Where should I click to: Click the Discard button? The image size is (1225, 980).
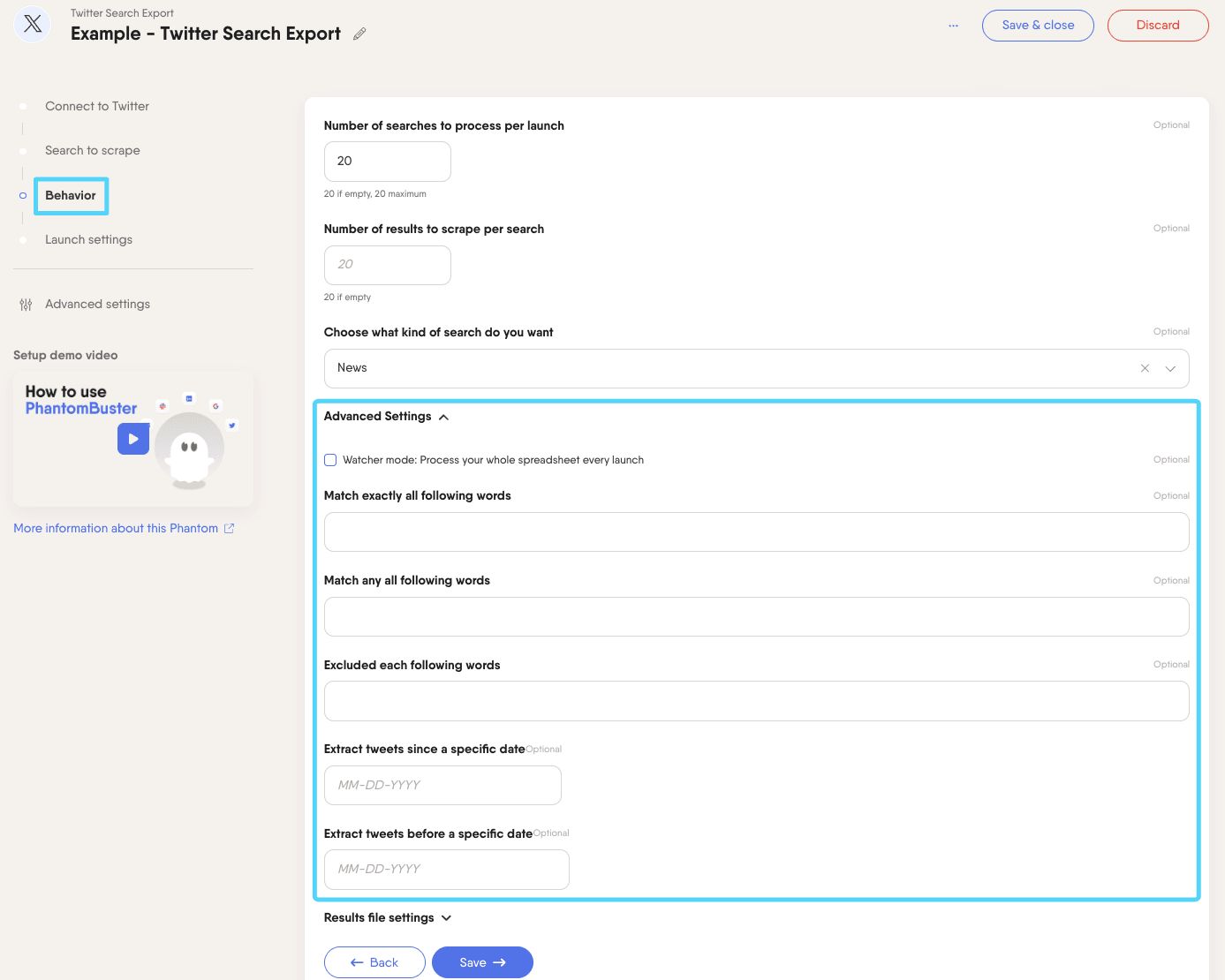pyautogui.click(x=1158, y=25)
